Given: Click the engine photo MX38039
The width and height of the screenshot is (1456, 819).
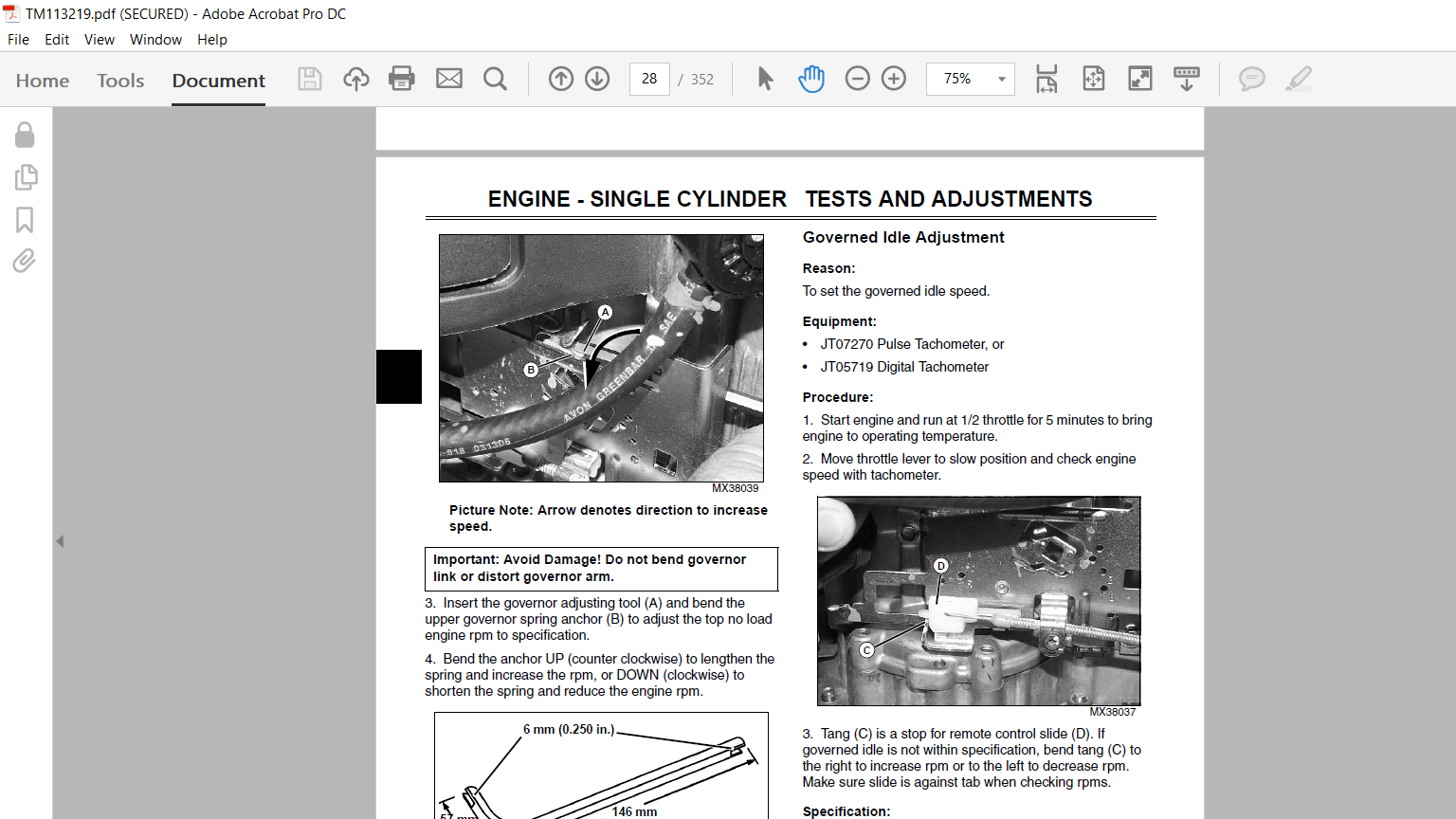Looking at the screenshot, I should (x=601, y=358).
